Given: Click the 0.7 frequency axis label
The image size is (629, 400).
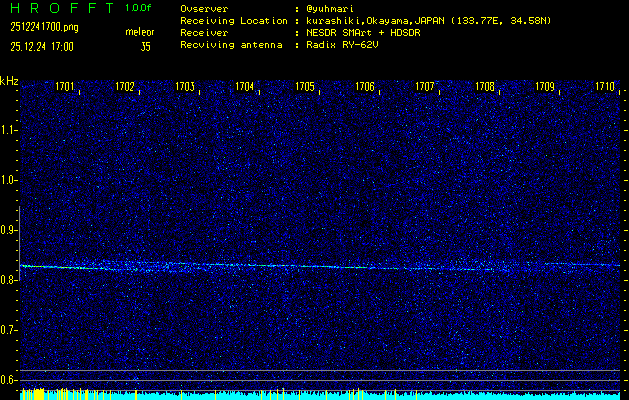Looking at the screenshot, I should tap(9, 330).
